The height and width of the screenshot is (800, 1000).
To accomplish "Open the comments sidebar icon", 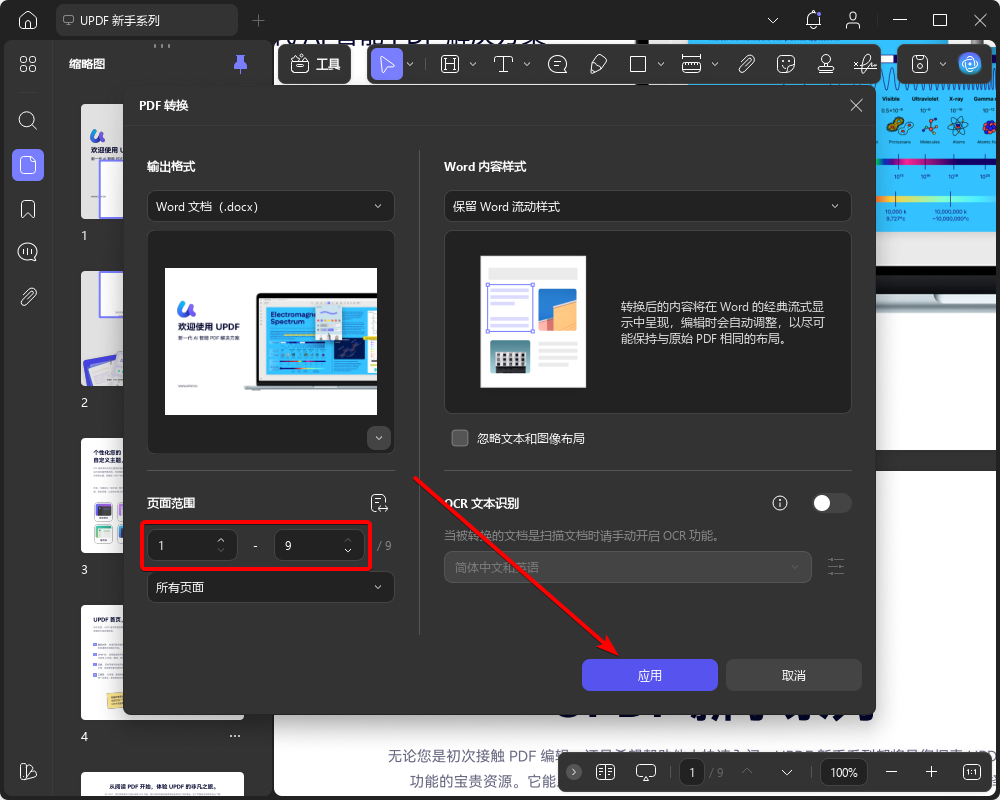I will click(x=27, y=252).
